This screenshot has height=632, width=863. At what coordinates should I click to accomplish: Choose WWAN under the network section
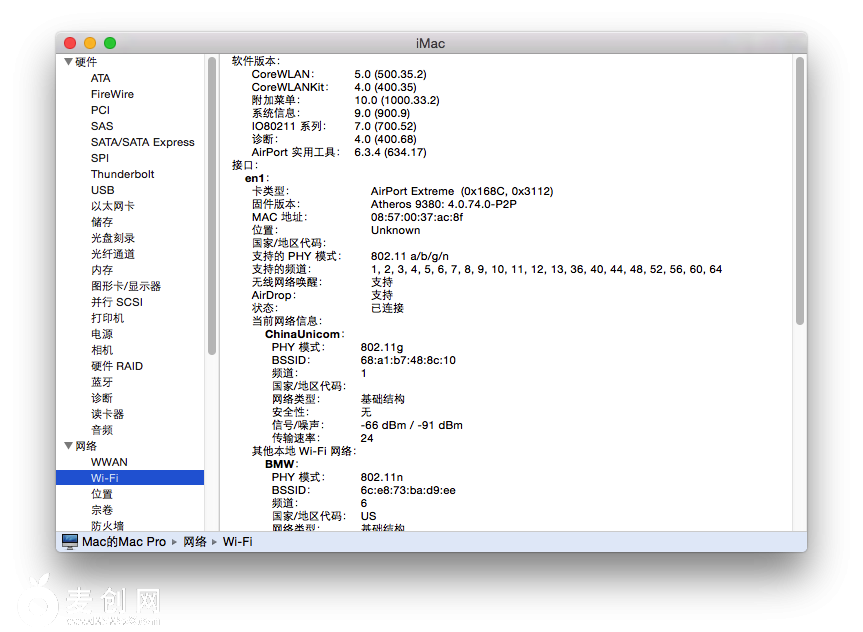(x=109, y=462)
